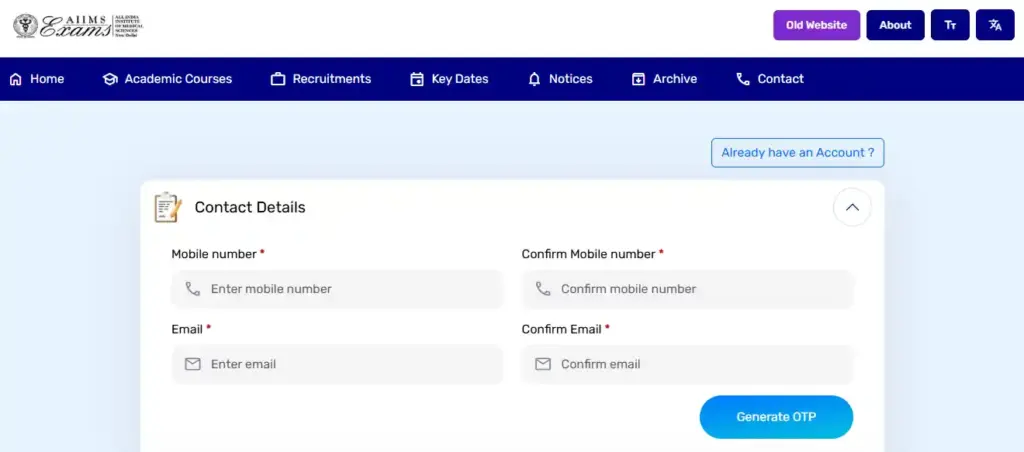Open the Archive menu item

[x=664, y=79]
